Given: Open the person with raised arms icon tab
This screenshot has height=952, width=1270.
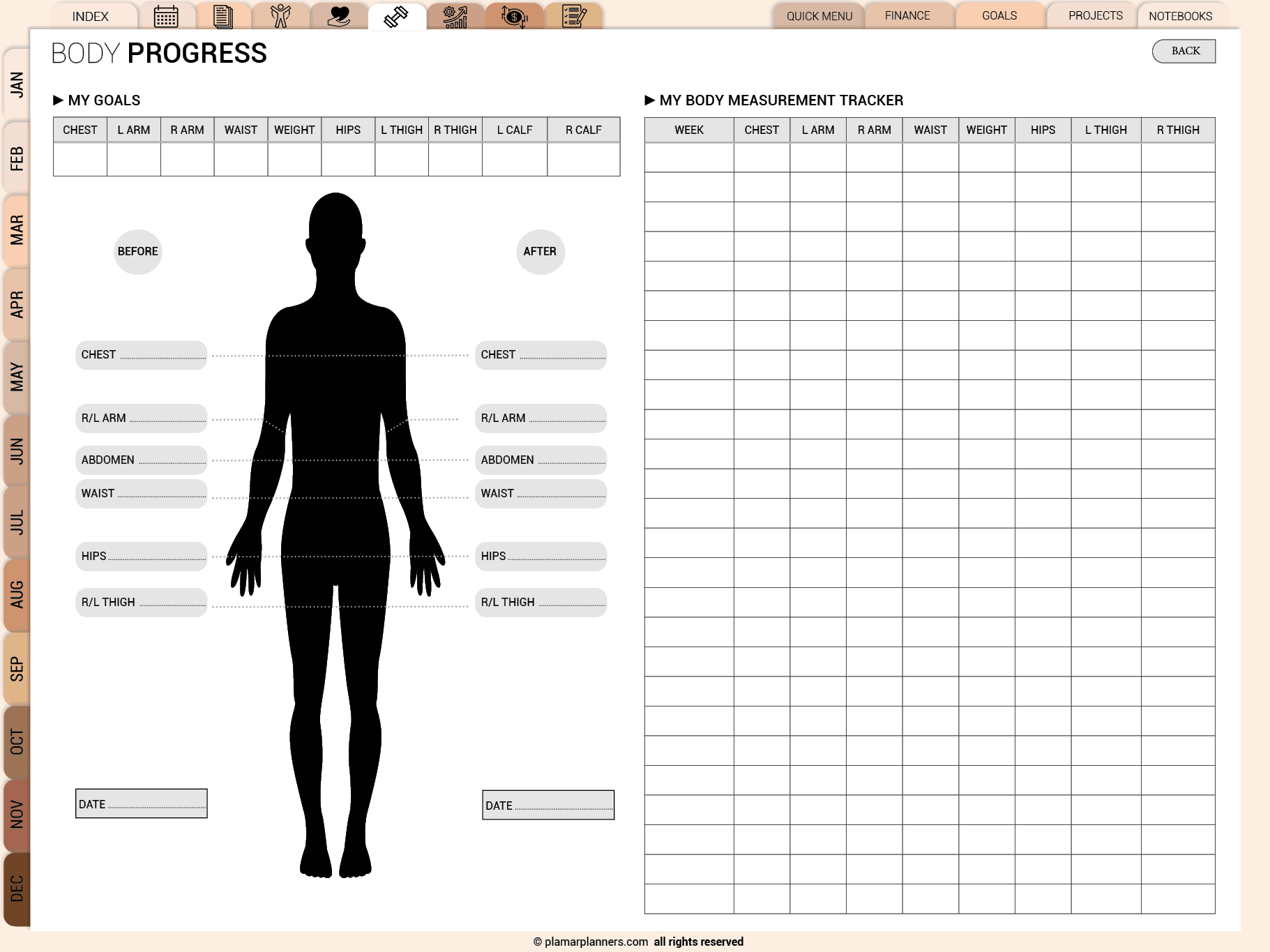Looking at the screenshot, I should pyautogui.click(x=280, y=16).
